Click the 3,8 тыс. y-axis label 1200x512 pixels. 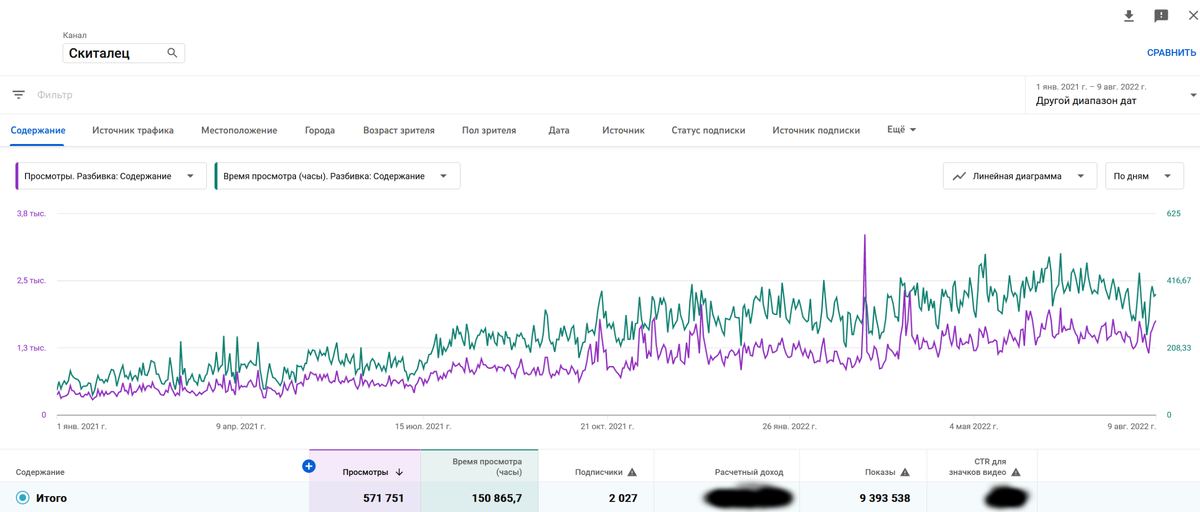31,214
